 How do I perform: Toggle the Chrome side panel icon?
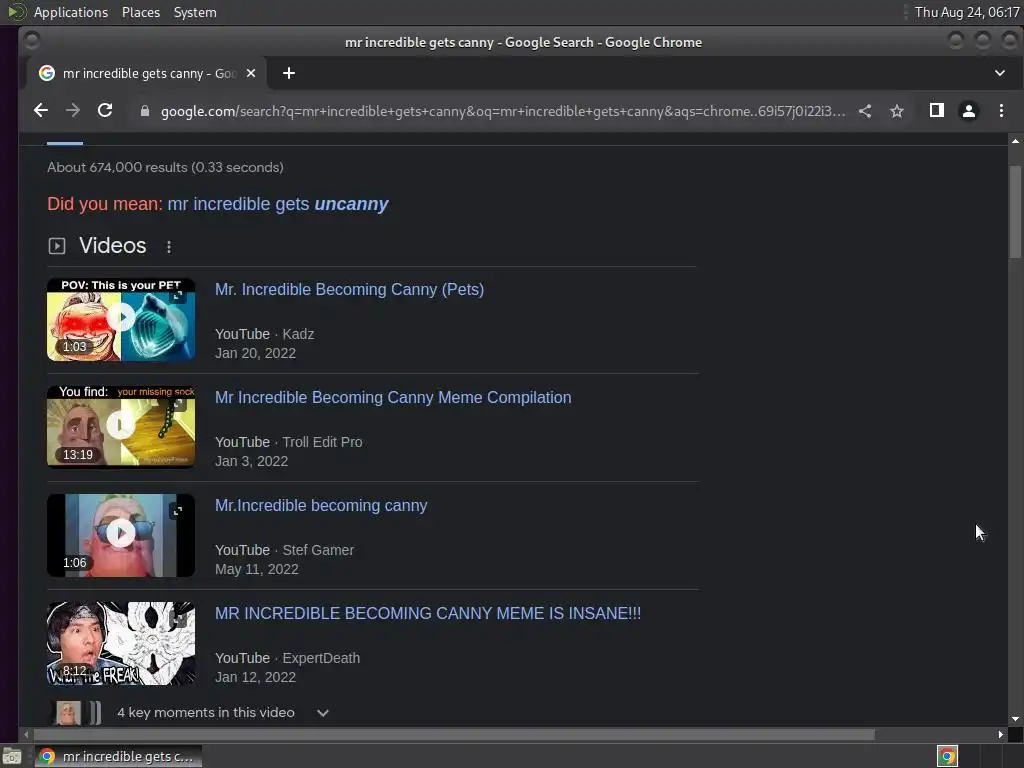click(x=936, y=110)
